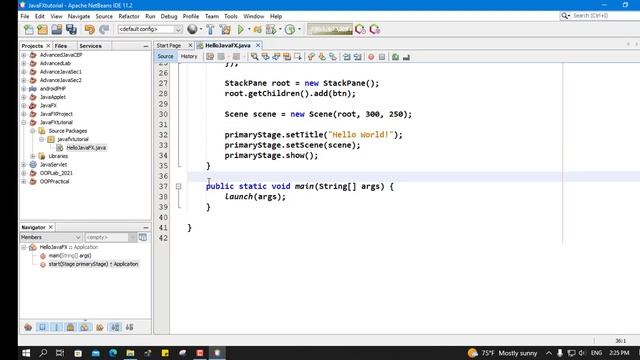Click the History view button
640x360 pixels.
coord(189,56)
